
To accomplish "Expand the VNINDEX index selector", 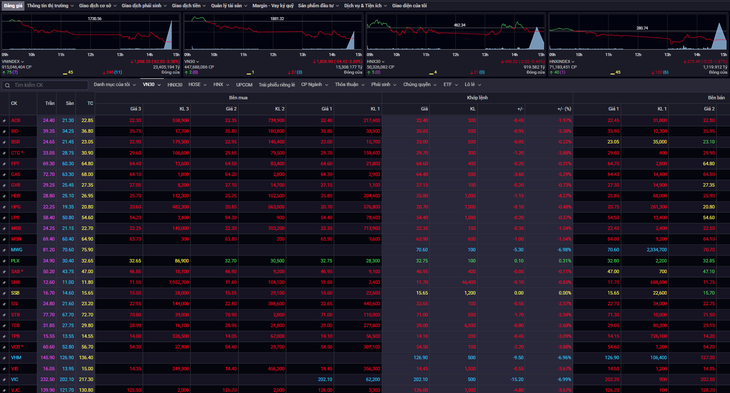I will (x=13, y=61).
